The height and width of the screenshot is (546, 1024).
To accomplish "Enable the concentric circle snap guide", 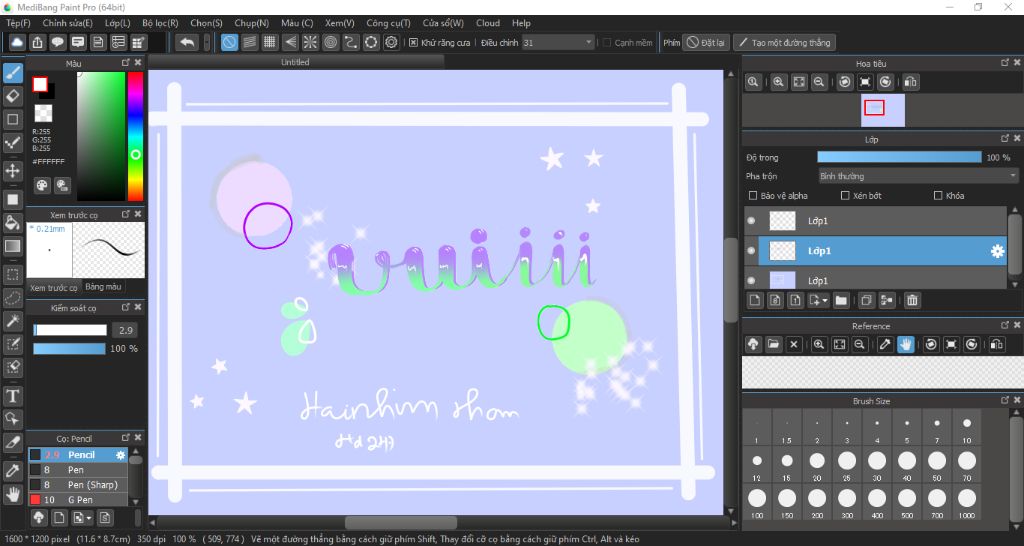I will (x=330, y=42).
